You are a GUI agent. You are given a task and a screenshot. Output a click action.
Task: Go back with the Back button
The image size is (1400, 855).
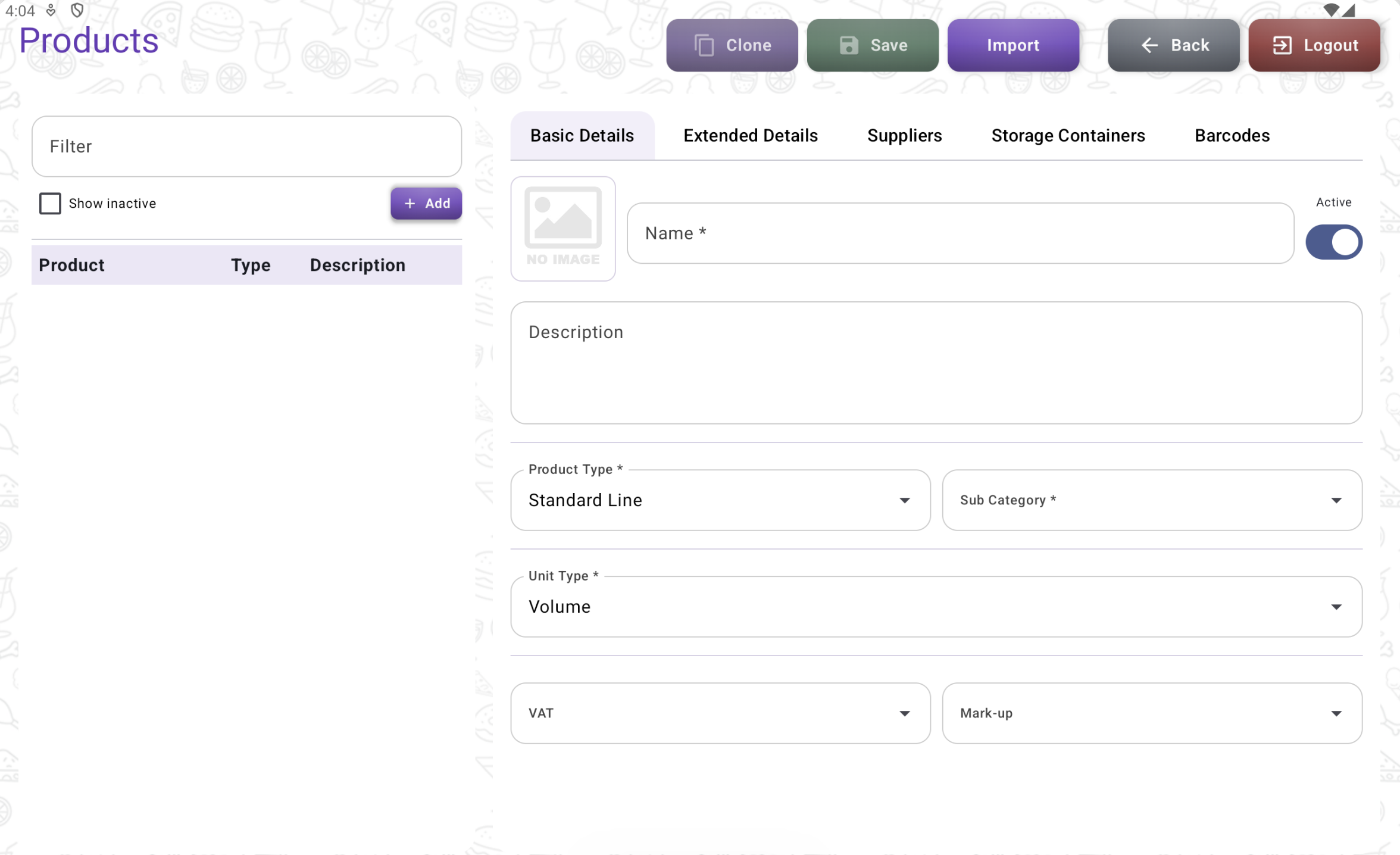tap(1173, 45)
